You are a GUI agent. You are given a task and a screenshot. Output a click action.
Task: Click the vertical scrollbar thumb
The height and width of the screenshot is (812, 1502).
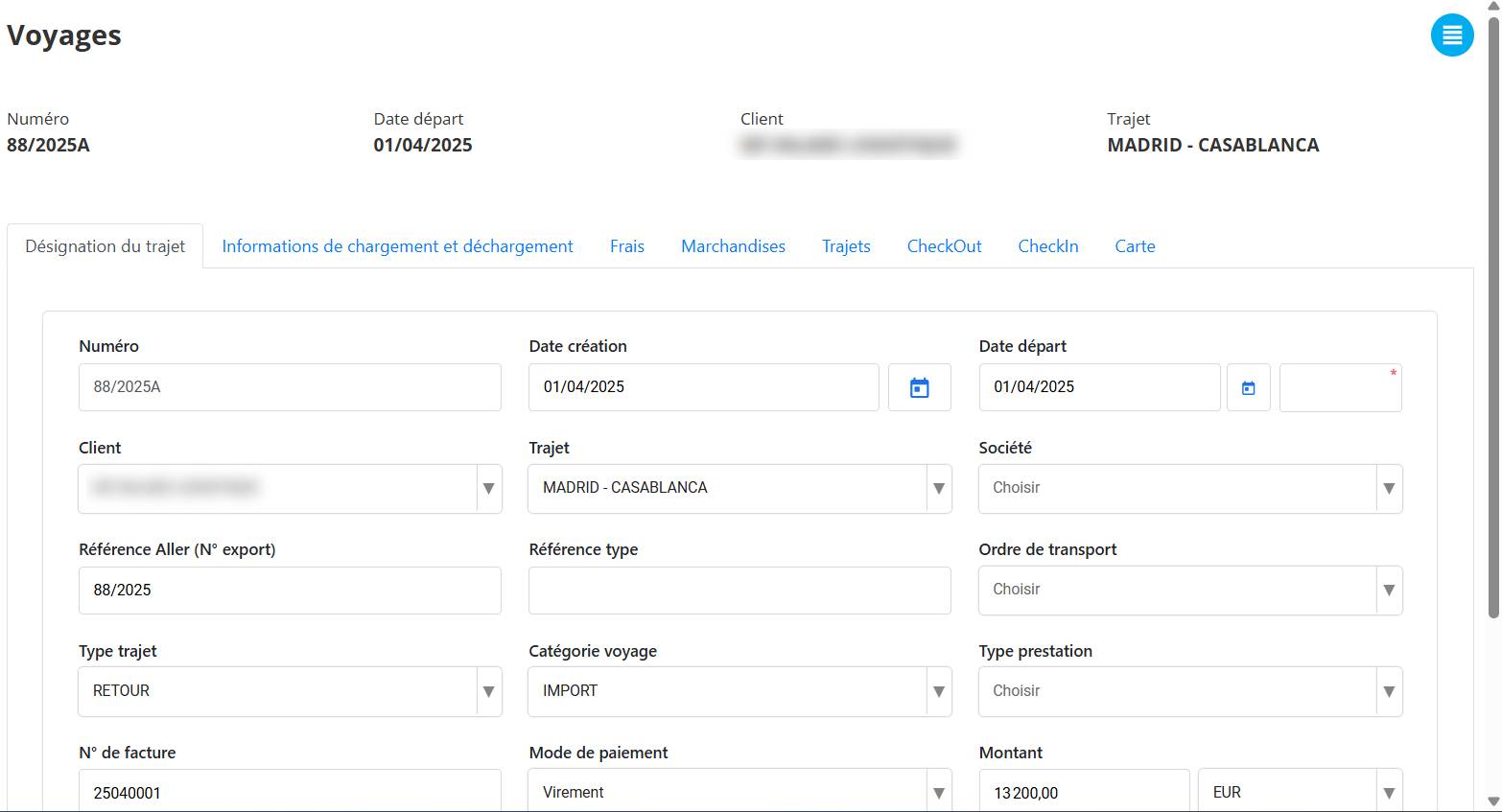pos(1493,316)
